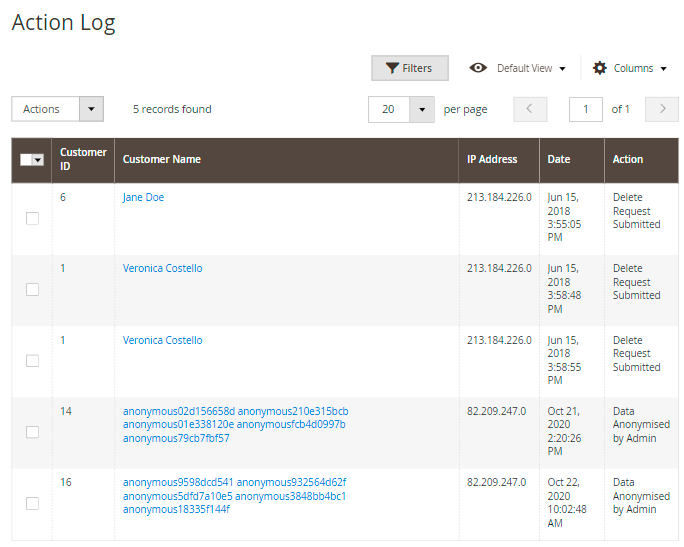Image resolution: width=684 pixels, height=547 pixels.
Task: Open the anonymous02d156658d customer link
Action: 178,411
